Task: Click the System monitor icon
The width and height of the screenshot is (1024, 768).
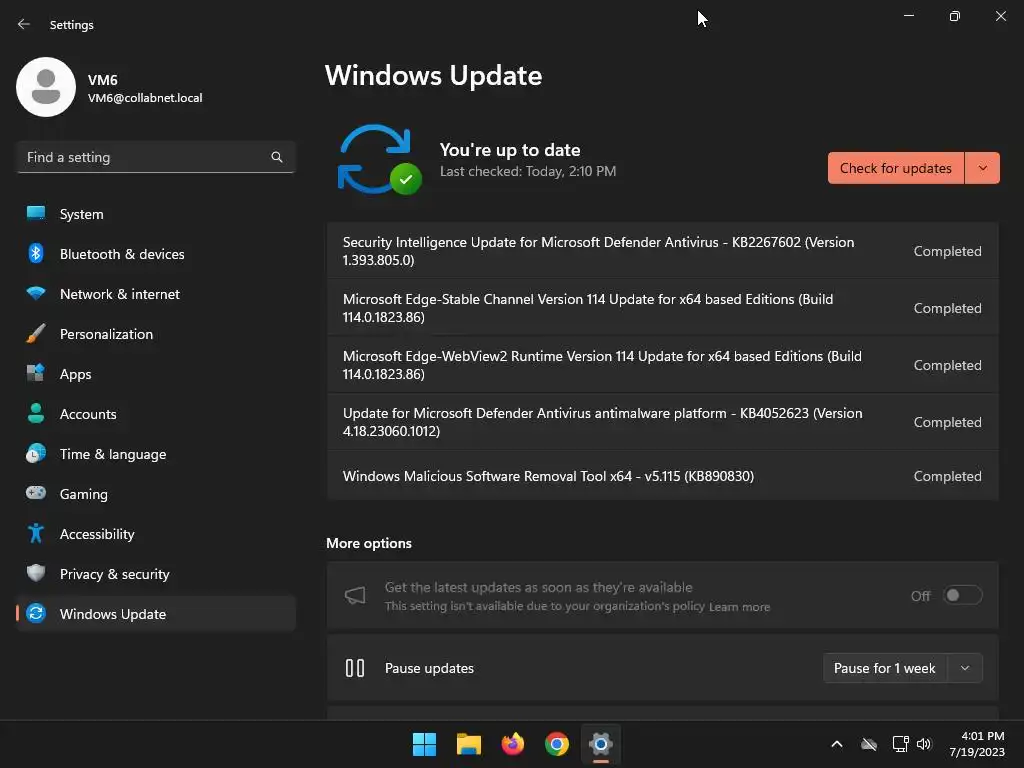Action: tap(36, 214)
